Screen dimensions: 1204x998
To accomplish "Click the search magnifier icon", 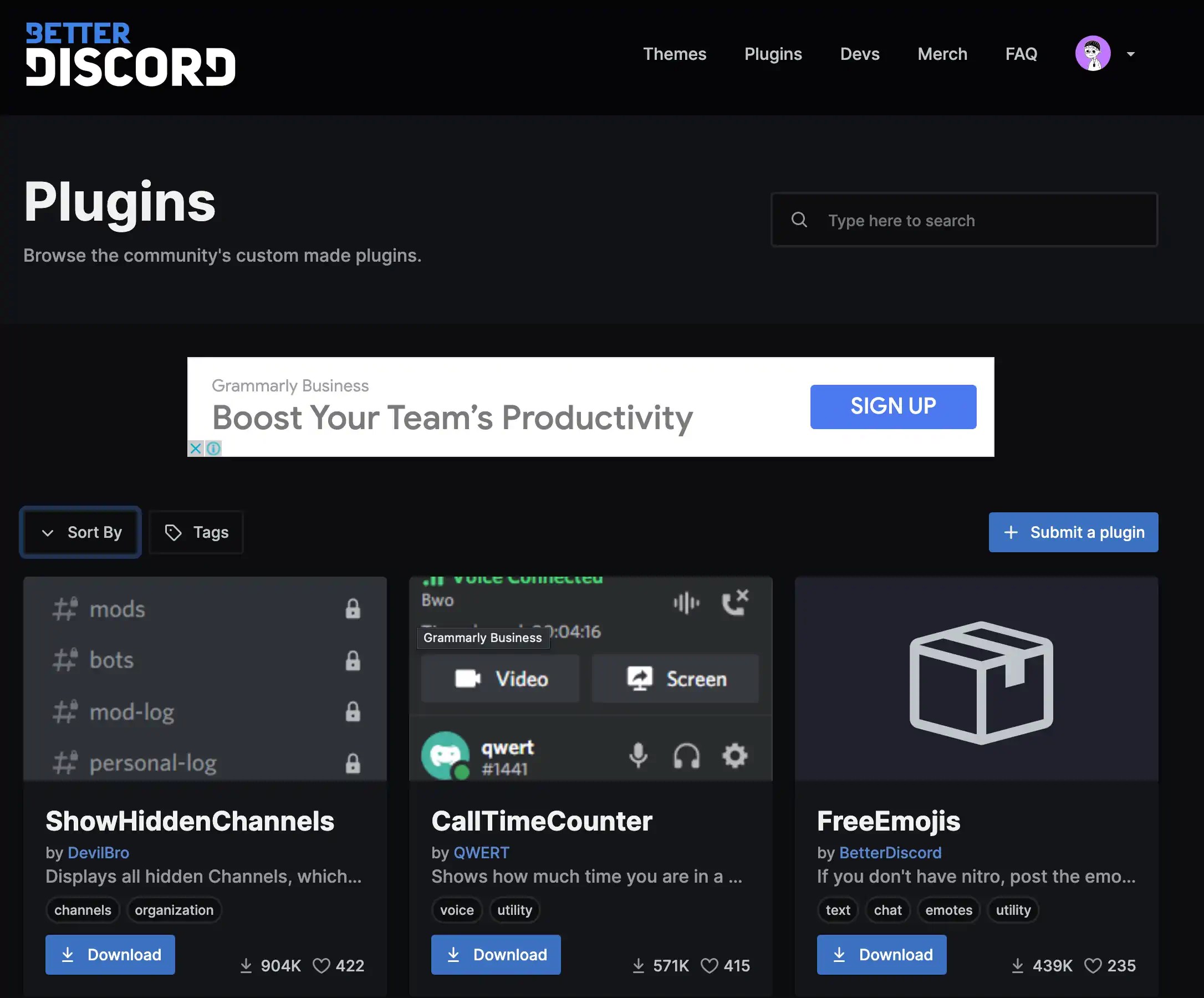I will (x=800, y=220).
